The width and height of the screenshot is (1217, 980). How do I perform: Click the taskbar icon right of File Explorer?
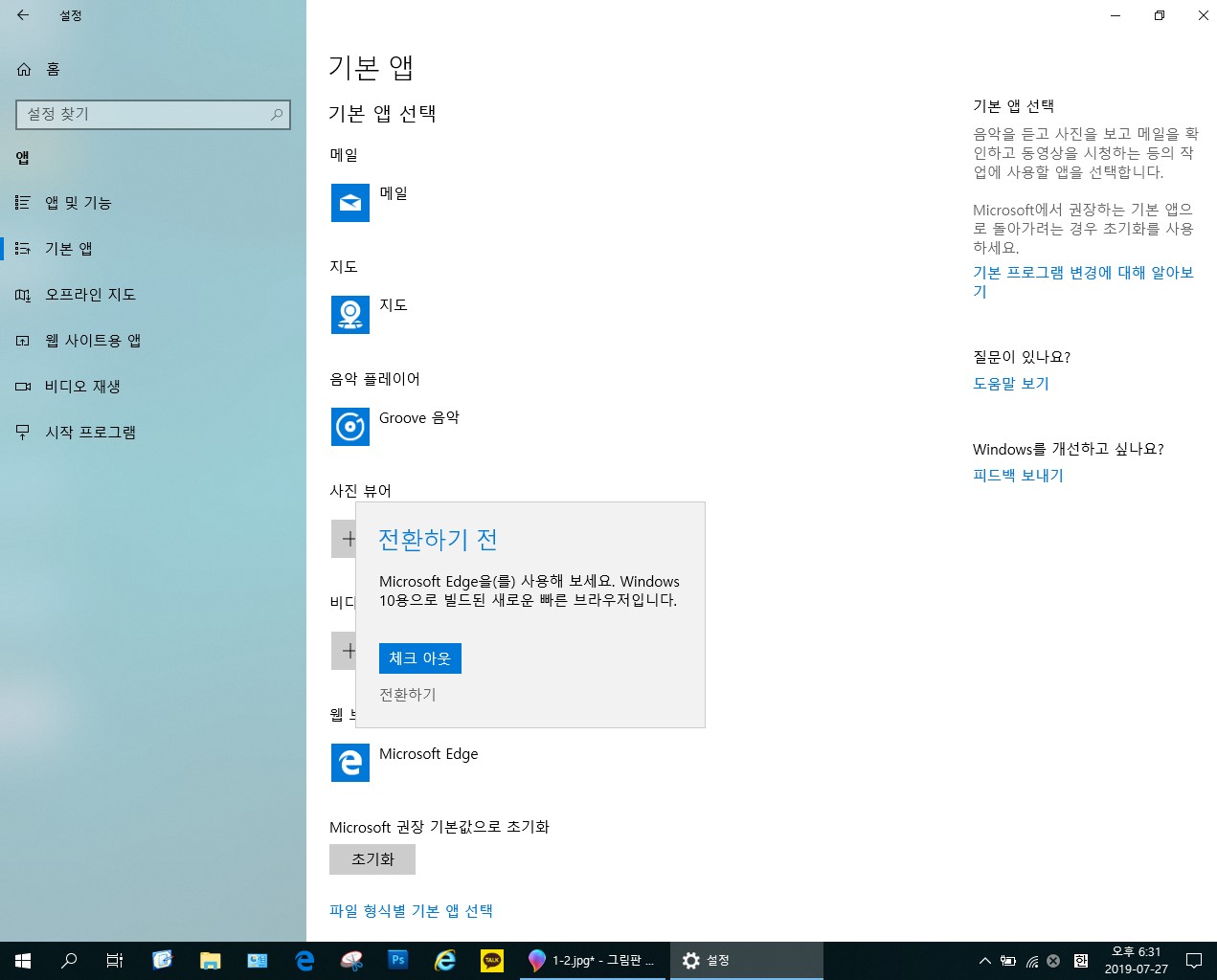tap(258, 961)
